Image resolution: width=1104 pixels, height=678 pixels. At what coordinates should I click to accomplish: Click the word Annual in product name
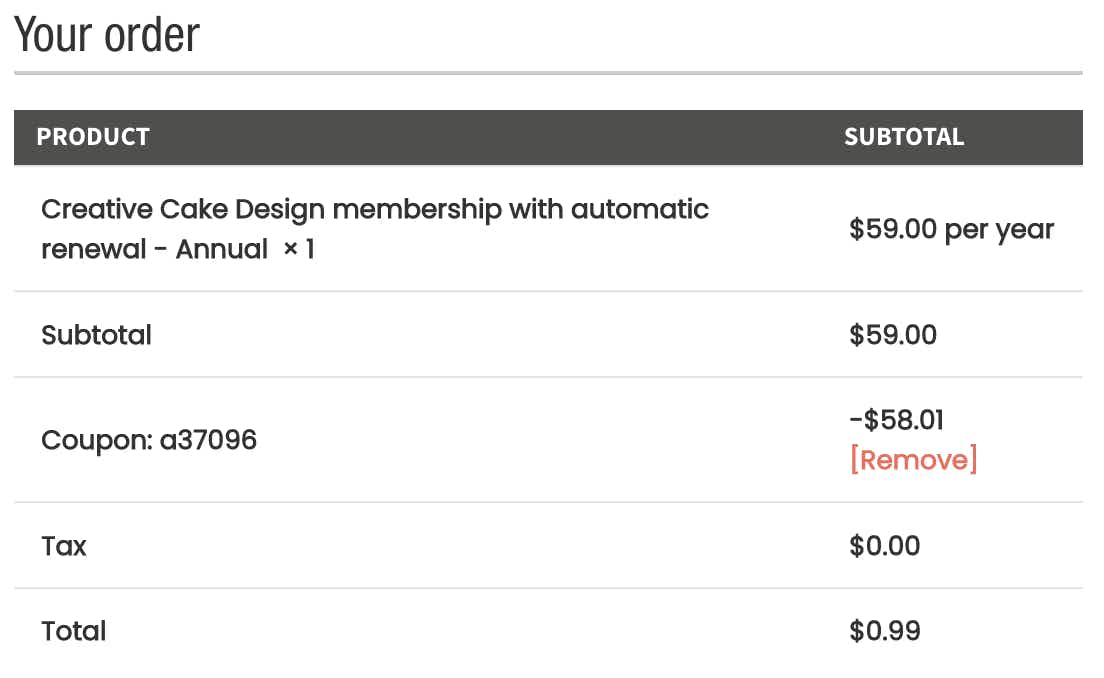click(222, 249)
